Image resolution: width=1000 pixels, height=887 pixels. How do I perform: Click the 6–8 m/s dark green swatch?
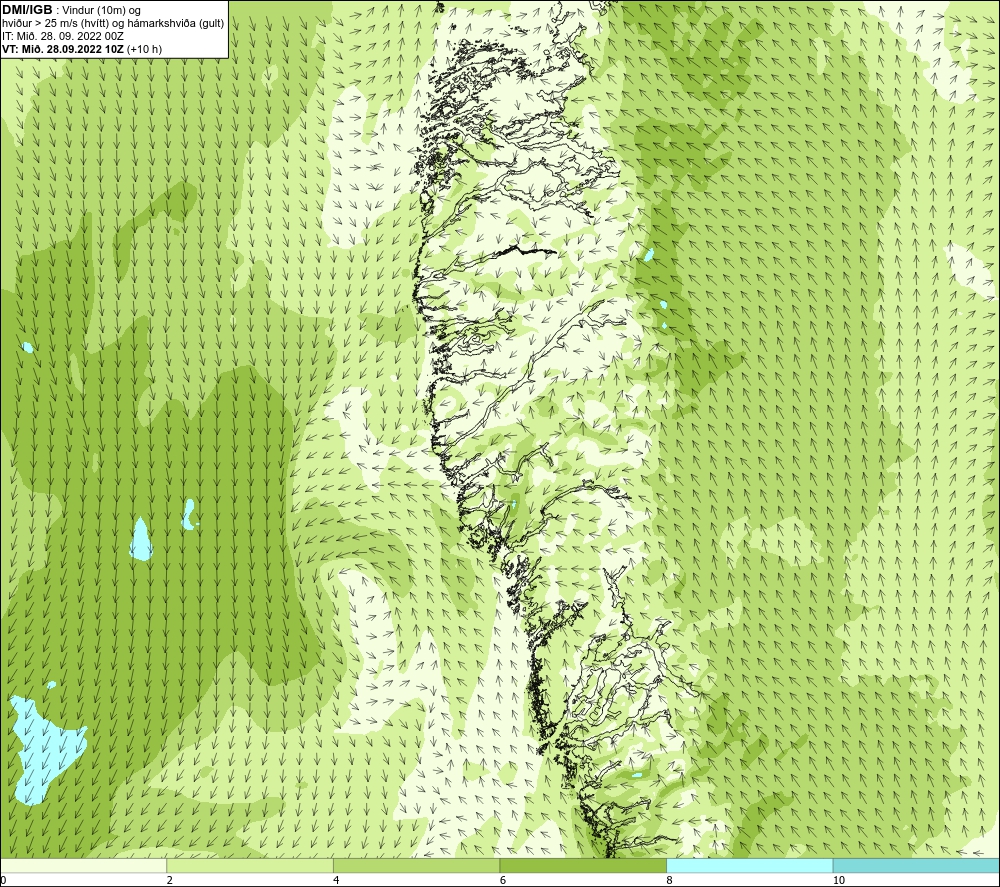[x=583, y=865]
